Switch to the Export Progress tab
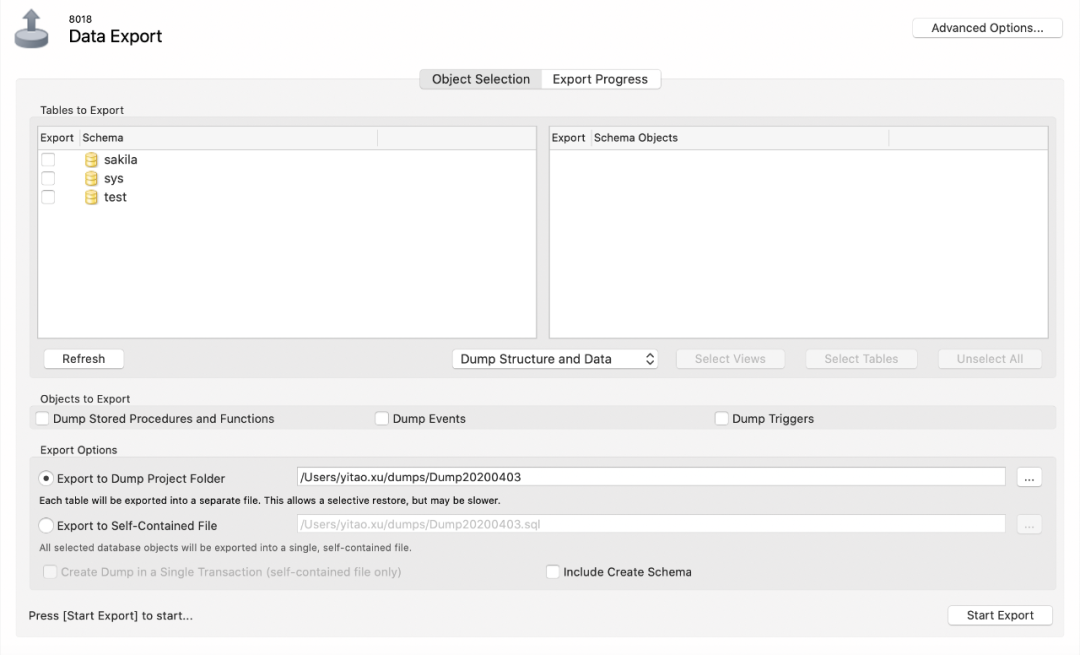This screenshot has width=1080, height=655. 600,78
